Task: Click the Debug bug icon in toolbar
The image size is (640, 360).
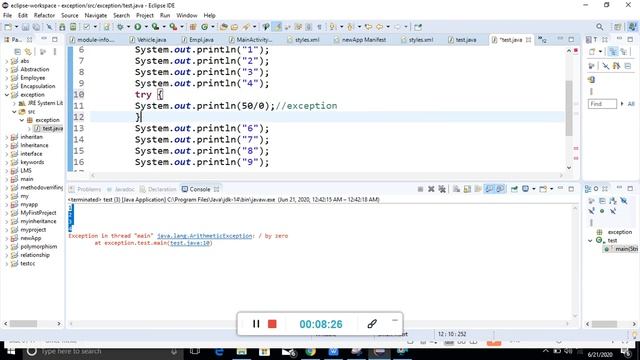Action: [x=120, y=27]
